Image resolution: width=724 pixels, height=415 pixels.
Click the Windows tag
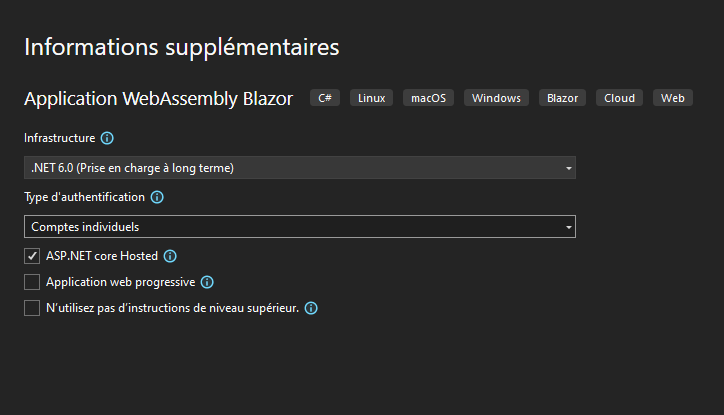click(496, 98)
